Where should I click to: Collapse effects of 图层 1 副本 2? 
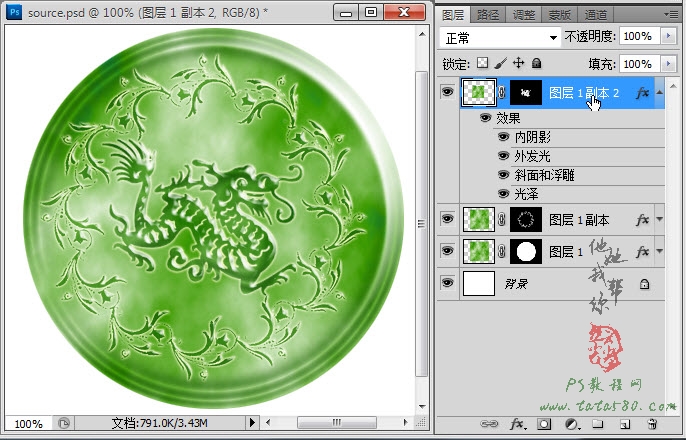click(x=659, y=93)
